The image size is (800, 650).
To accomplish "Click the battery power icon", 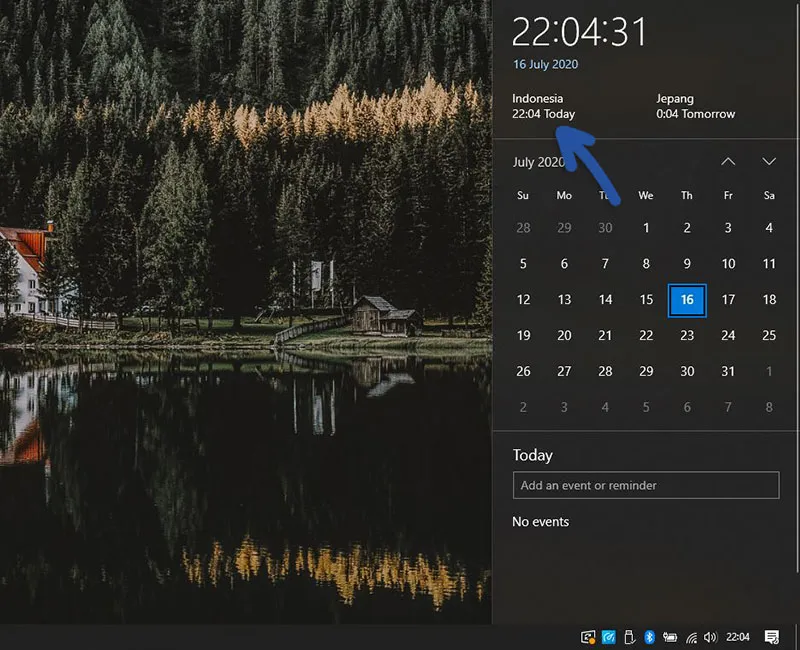I will [668, 637].
